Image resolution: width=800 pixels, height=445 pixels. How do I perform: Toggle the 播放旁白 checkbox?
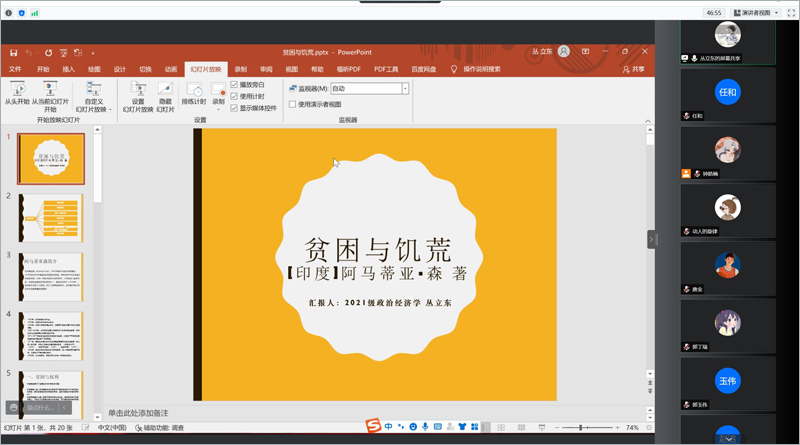coord(235,85)
